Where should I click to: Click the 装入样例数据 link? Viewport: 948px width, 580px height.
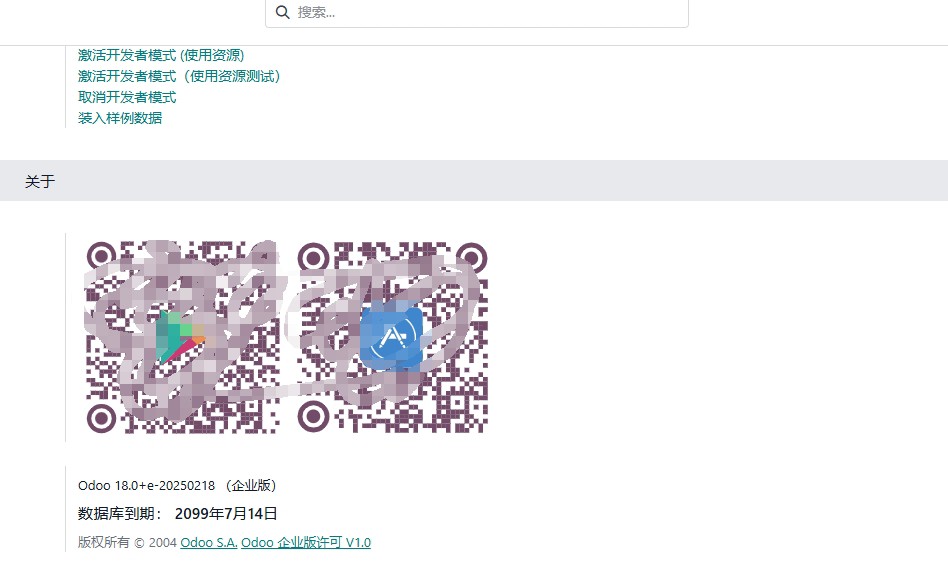pos(120,118)
